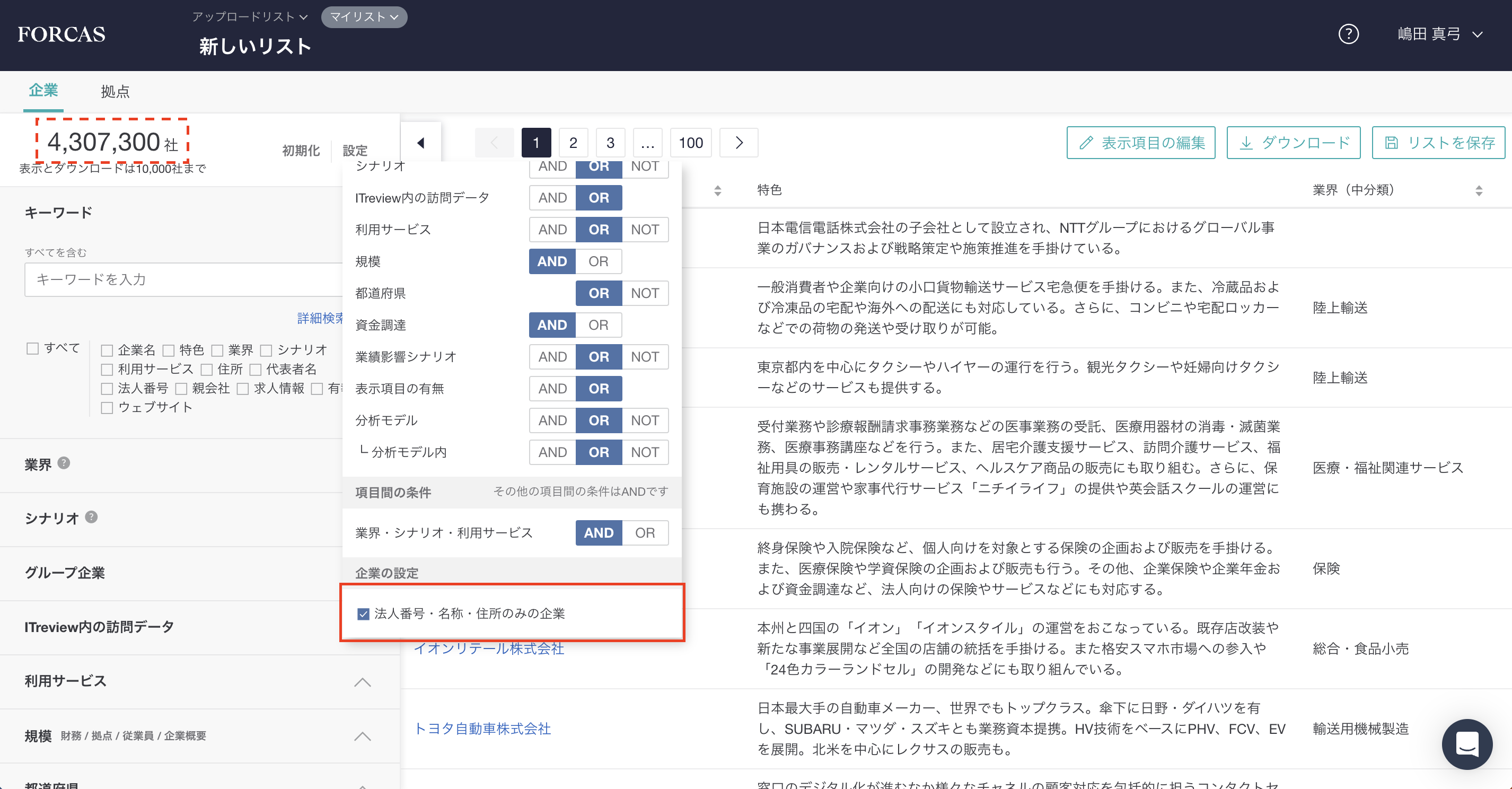
Task: Uncheck 法人番号・名称・住所のみの企業 checkbox
Action: tap(363, 614)
